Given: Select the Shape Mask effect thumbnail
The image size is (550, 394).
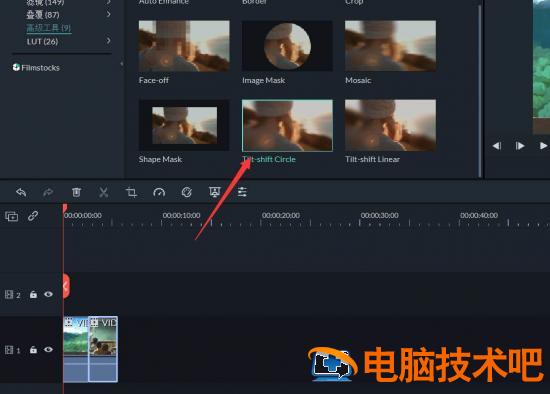Looking at the screenshot, I should pos(184,125).
